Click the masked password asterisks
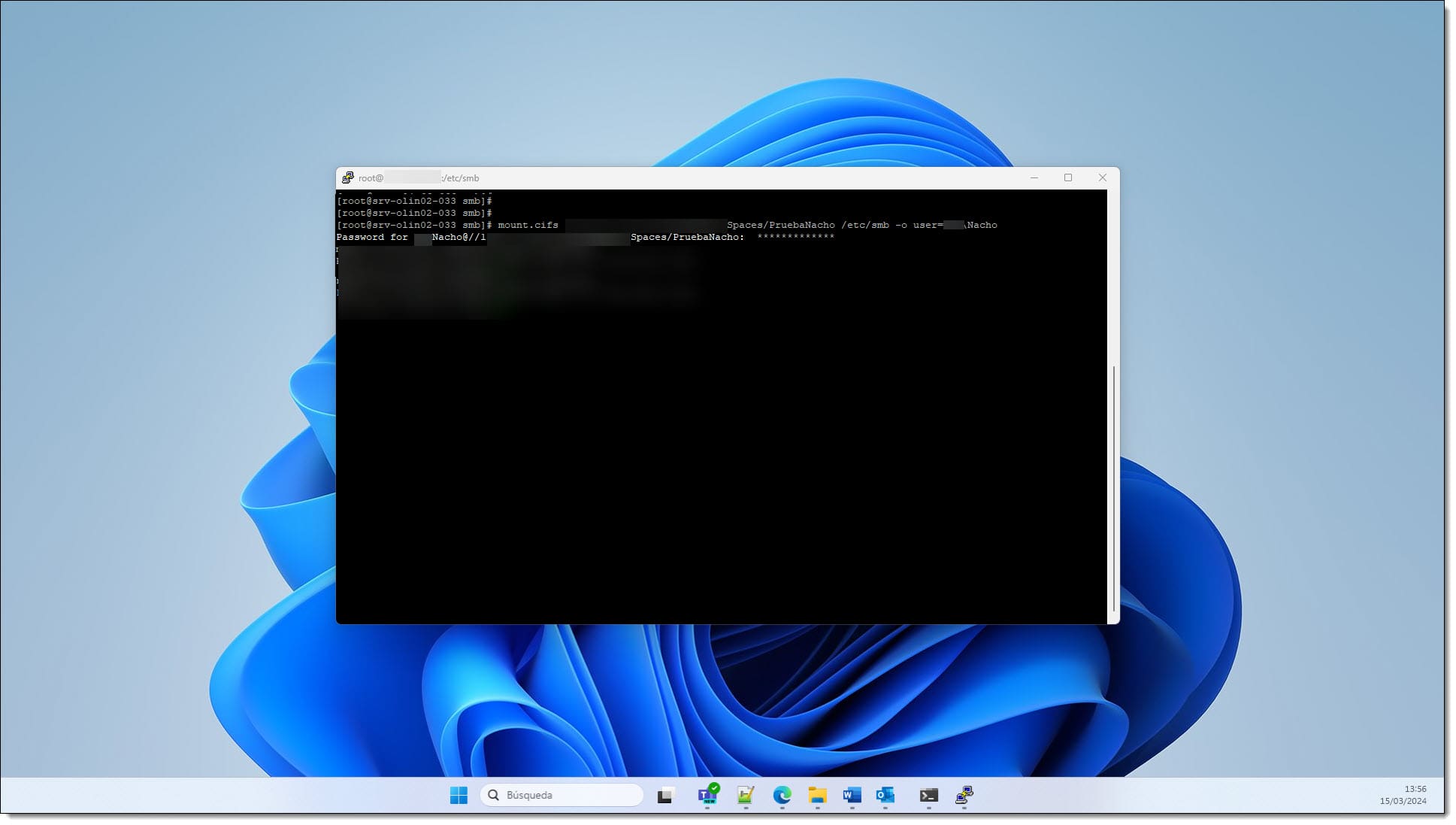The image size is (1456, 825). [795, 237]
